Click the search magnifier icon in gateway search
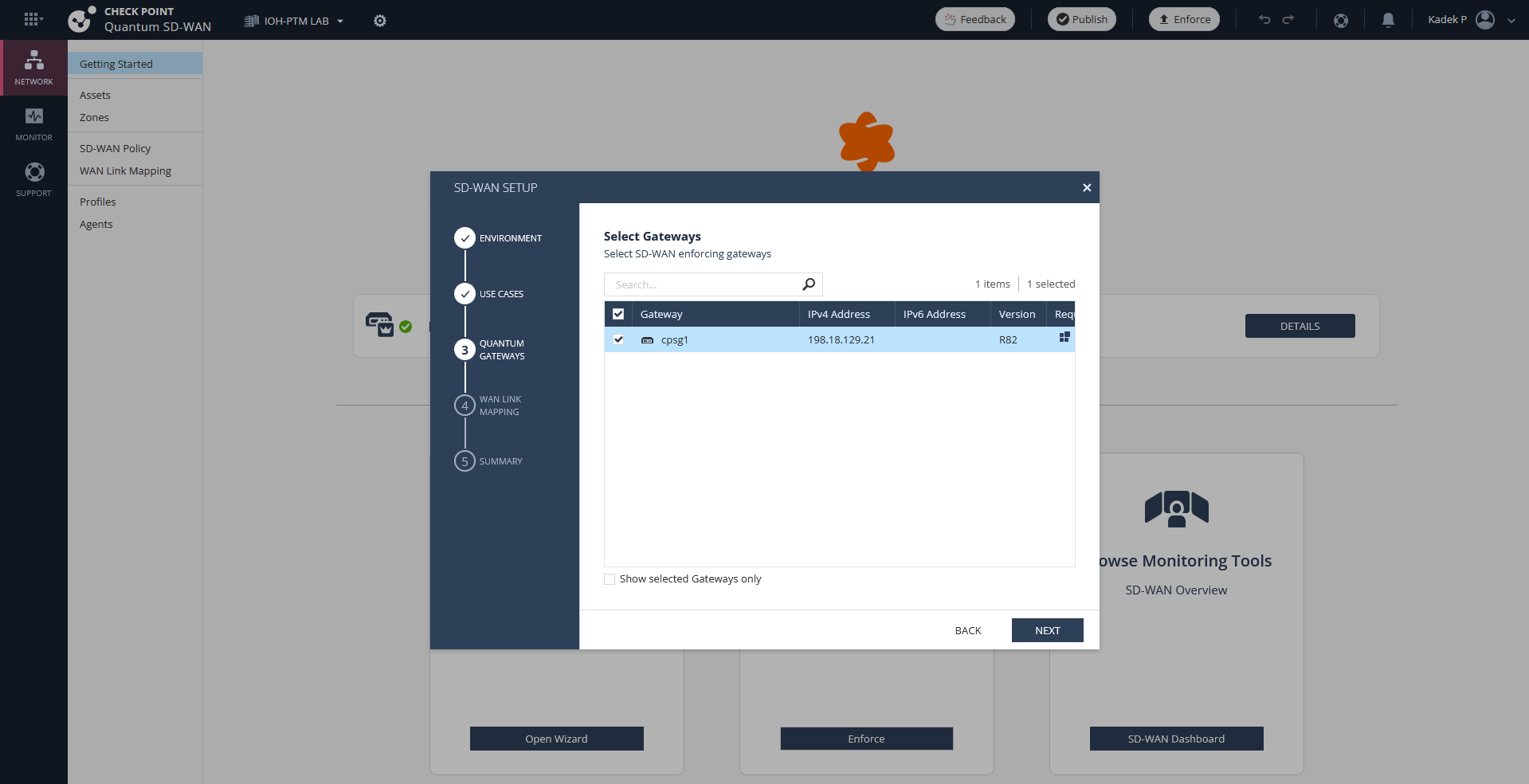1529x784 pixels. coord(809,284)
